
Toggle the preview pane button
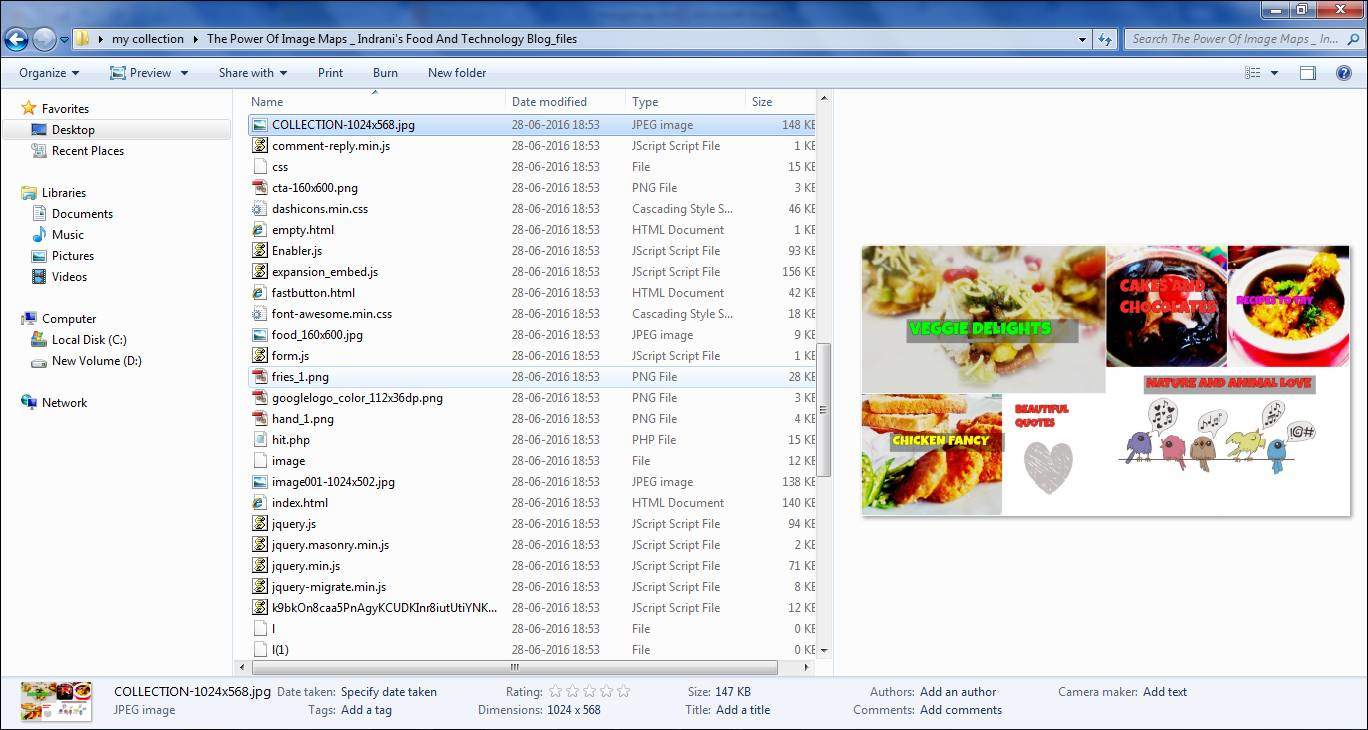tap(1307, 73)
